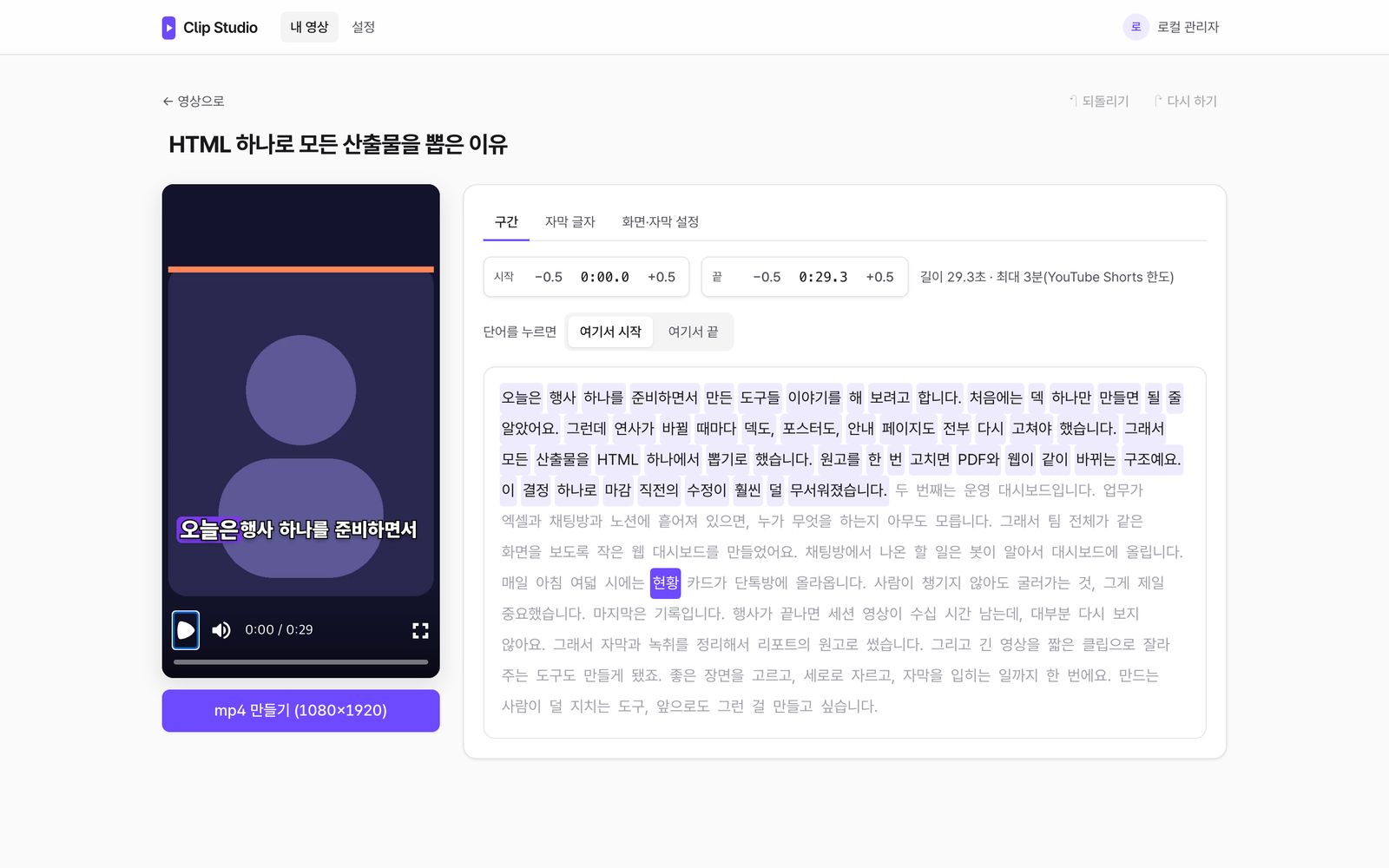Click the transcript word 구조예요.

tap(1152, 460)
